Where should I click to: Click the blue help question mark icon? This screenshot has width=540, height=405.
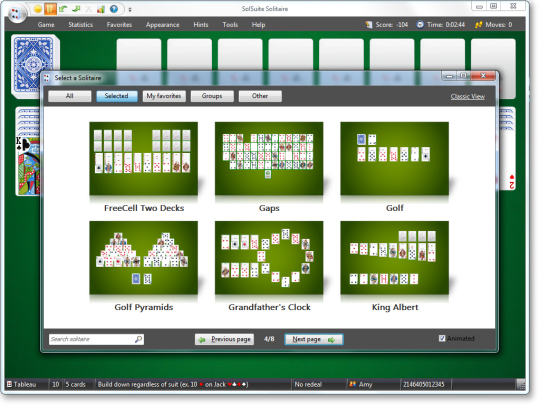[x=114, y=9]
